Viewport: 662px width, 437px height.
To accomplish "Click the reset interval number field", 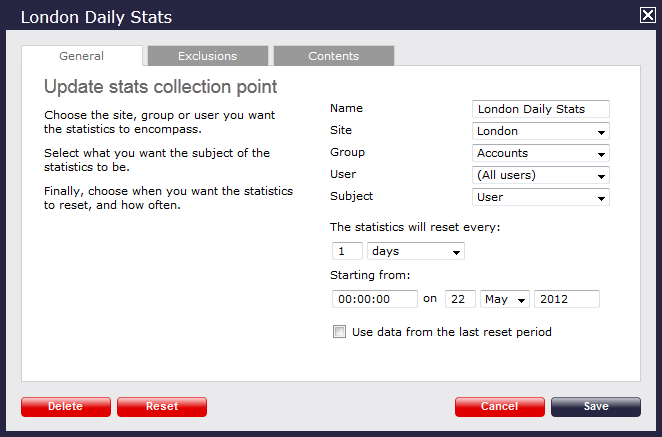I will 347,251.
